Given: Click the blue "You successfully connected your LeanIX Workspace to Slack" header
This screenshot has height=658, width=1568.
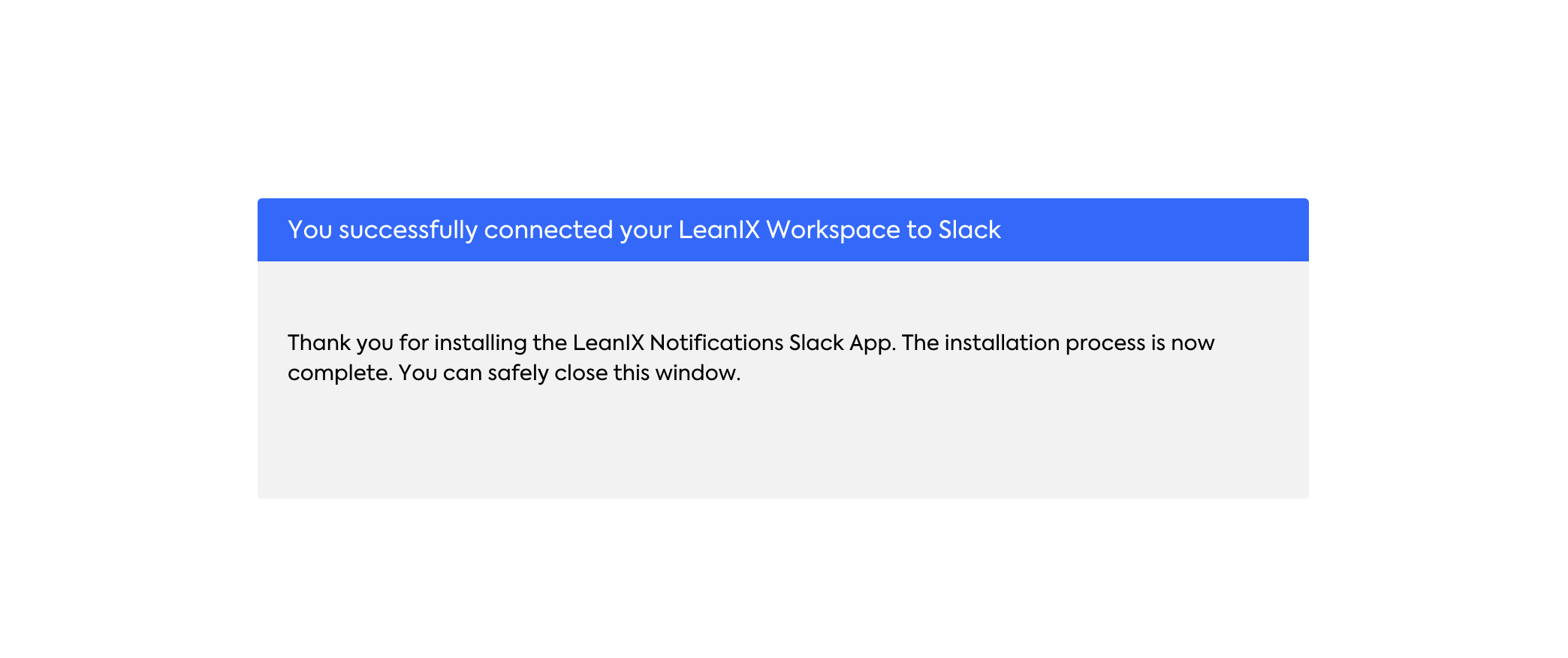Looking at the screenshot, I should [x=782, y=230].
